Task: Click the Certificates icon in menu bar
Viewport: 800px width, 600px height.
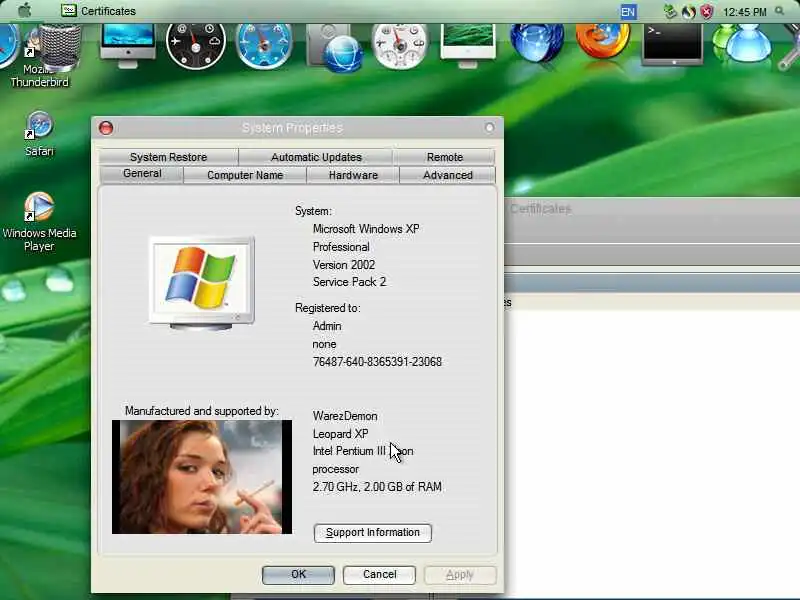Action: (68, 11)
